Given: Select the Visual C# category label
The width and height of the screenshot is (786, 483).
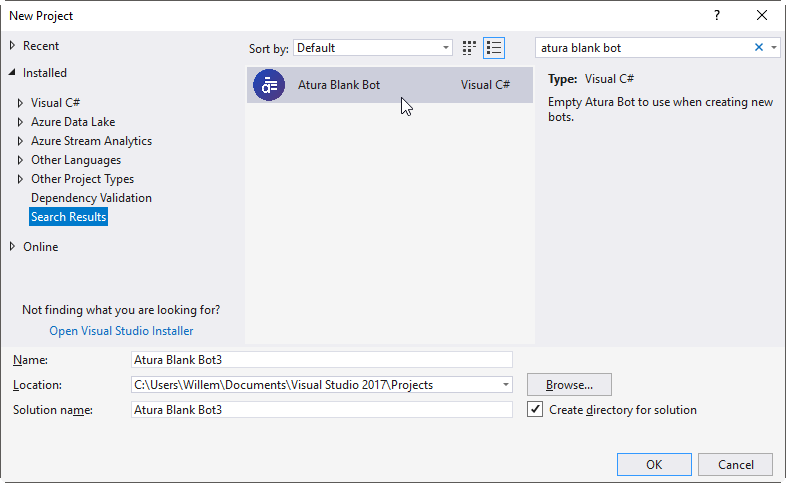Looking at the screenshot, I should point(55,103).
